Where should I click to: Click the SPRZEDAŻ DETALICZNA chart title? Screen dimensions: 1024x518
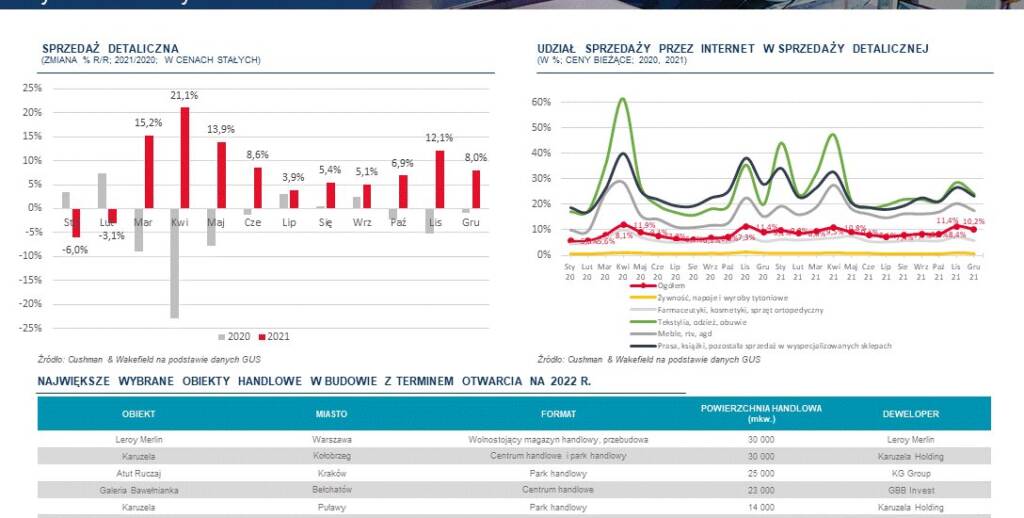pyautogui.click(x=110, y=48)
